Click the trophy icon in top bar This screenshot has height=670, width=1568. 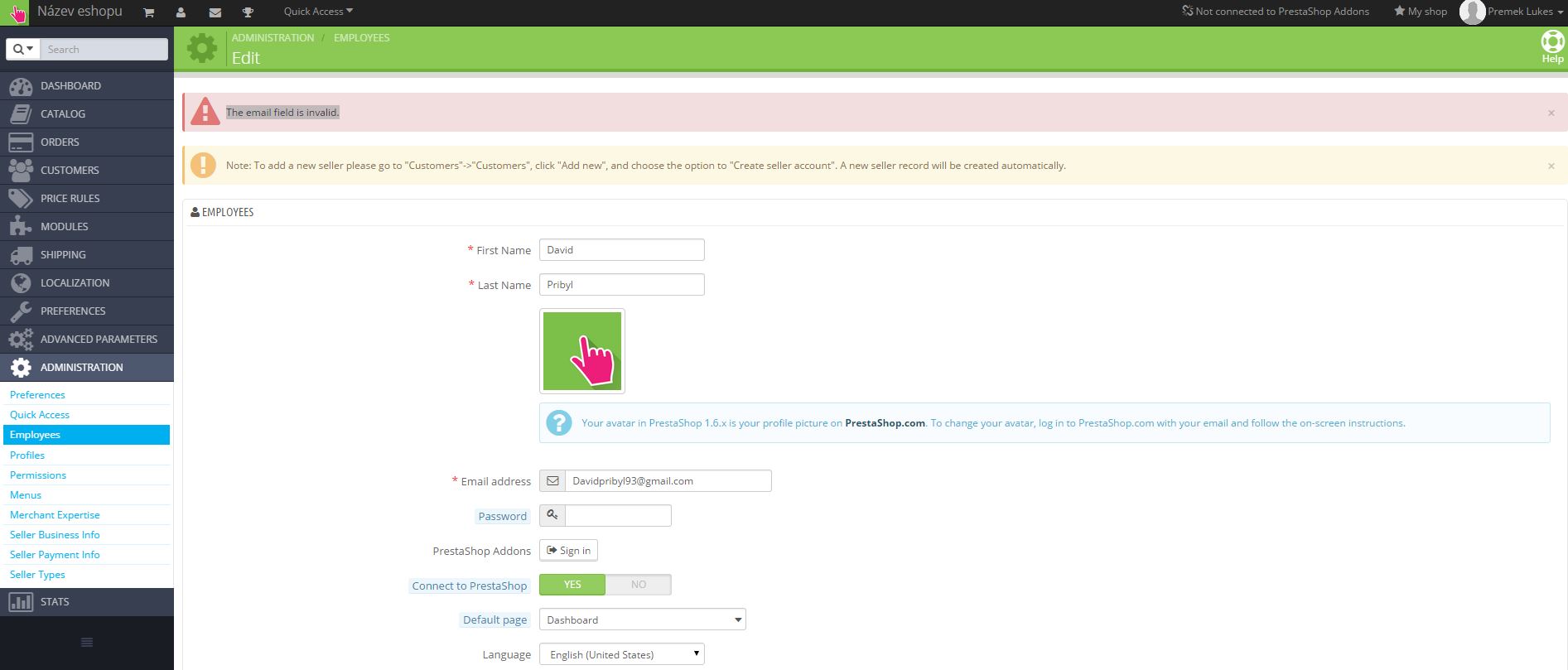(x=248, y=12)
